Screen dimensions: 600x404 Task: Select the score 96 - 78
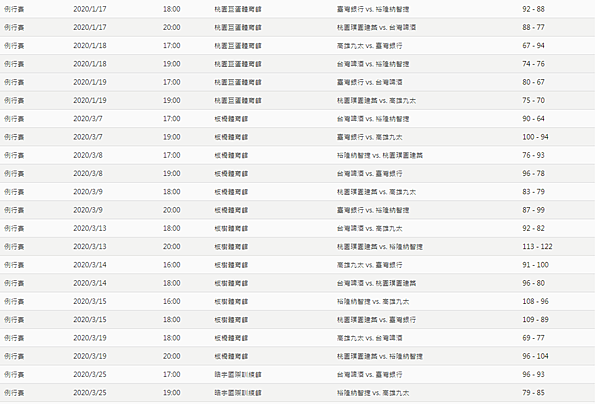(533, 174)
